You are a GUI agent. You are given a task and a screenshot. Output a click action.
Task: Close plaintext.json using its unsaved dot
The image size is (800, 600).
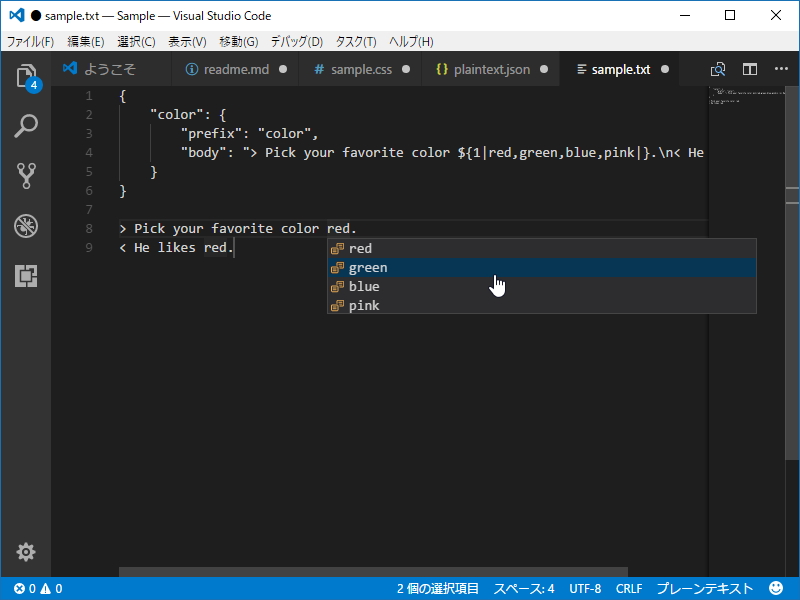click(x=544, y=69)
